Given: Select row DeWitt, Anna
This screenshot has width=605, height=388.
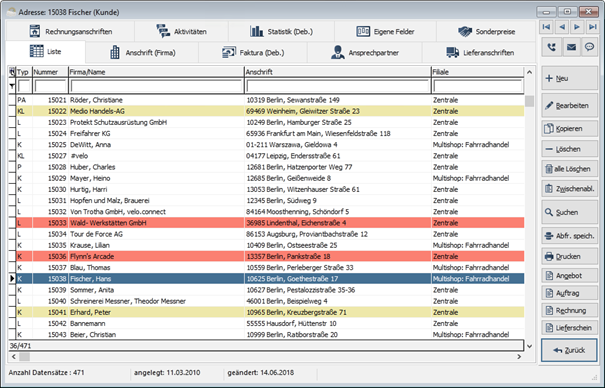Looking at the screenshot, I should click(270, 145).
